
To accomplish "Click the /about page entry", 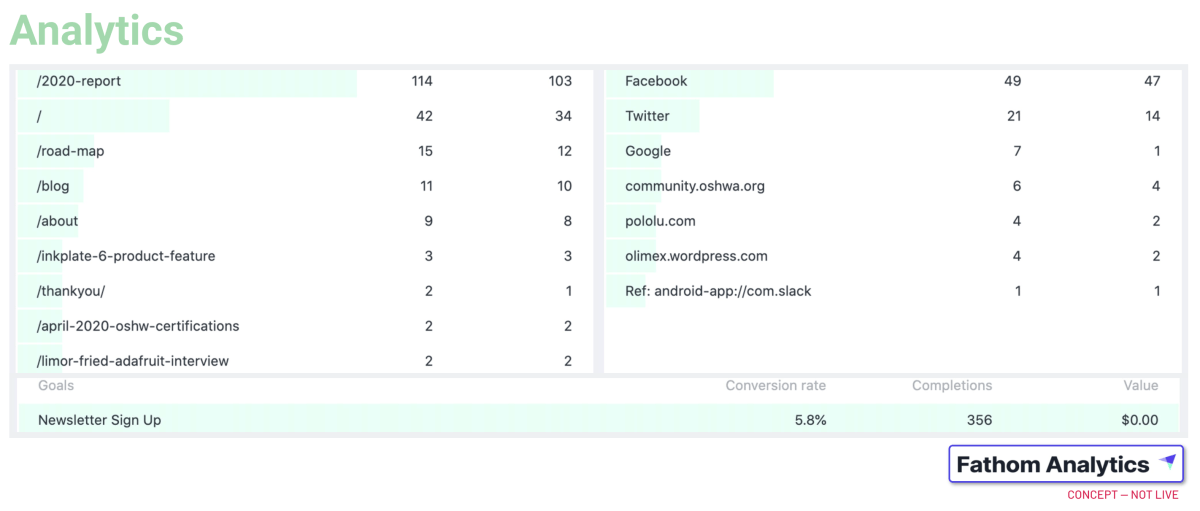I will click(305, 221).
